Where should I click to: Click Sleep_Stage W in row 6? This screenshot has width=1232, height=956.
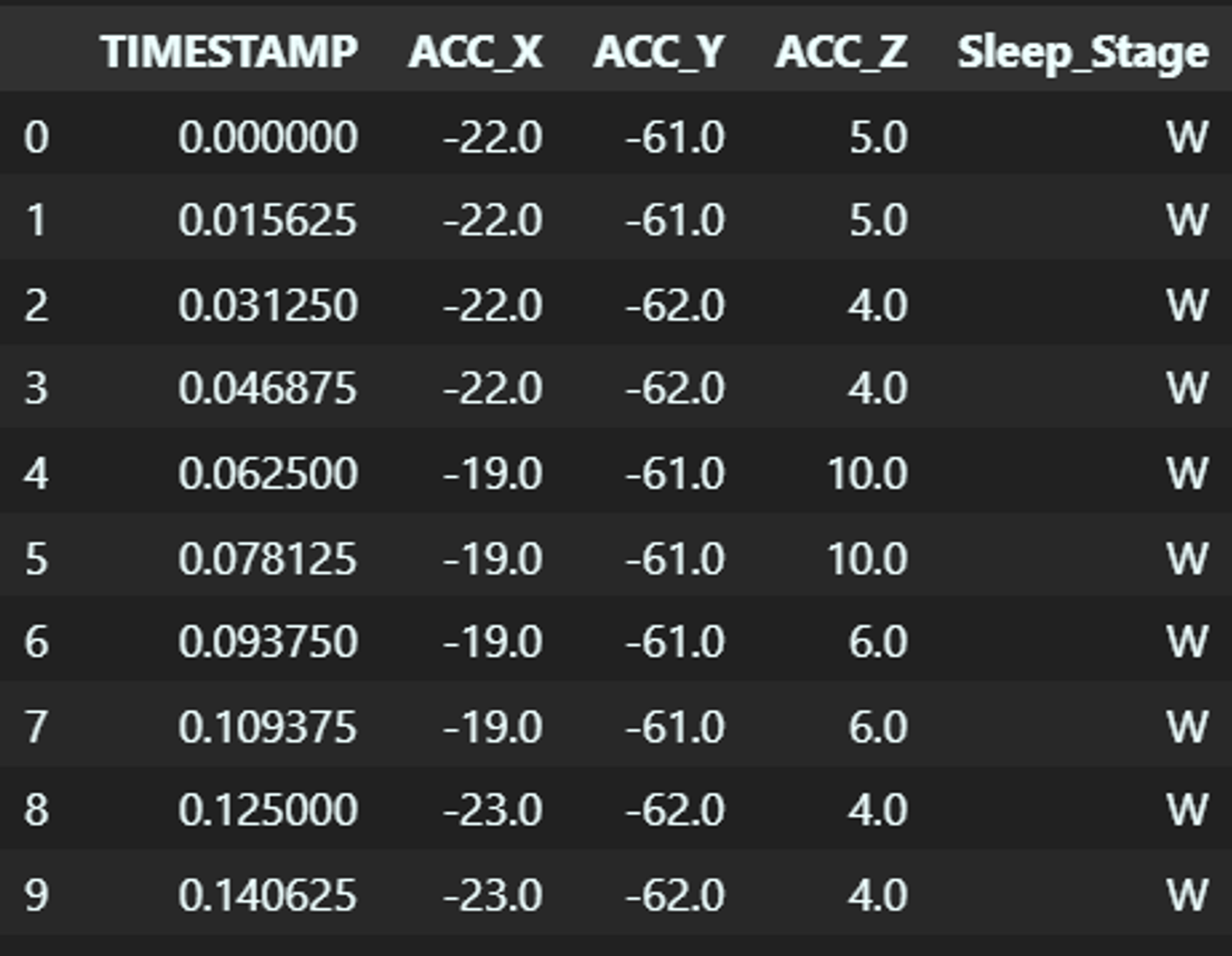point(1187,642)
